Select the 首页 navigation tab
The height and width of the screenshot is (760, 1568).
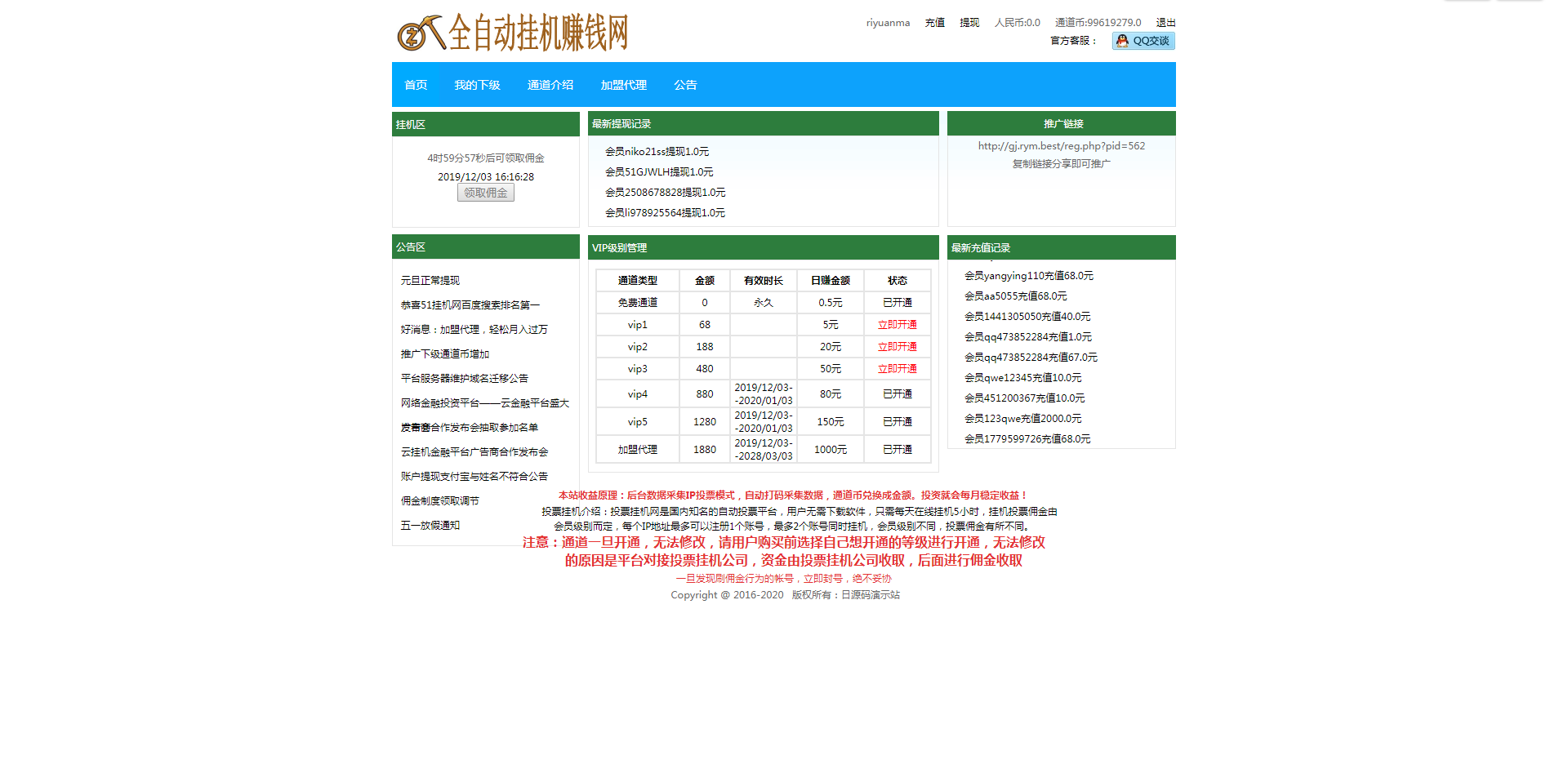click(416, 84)
